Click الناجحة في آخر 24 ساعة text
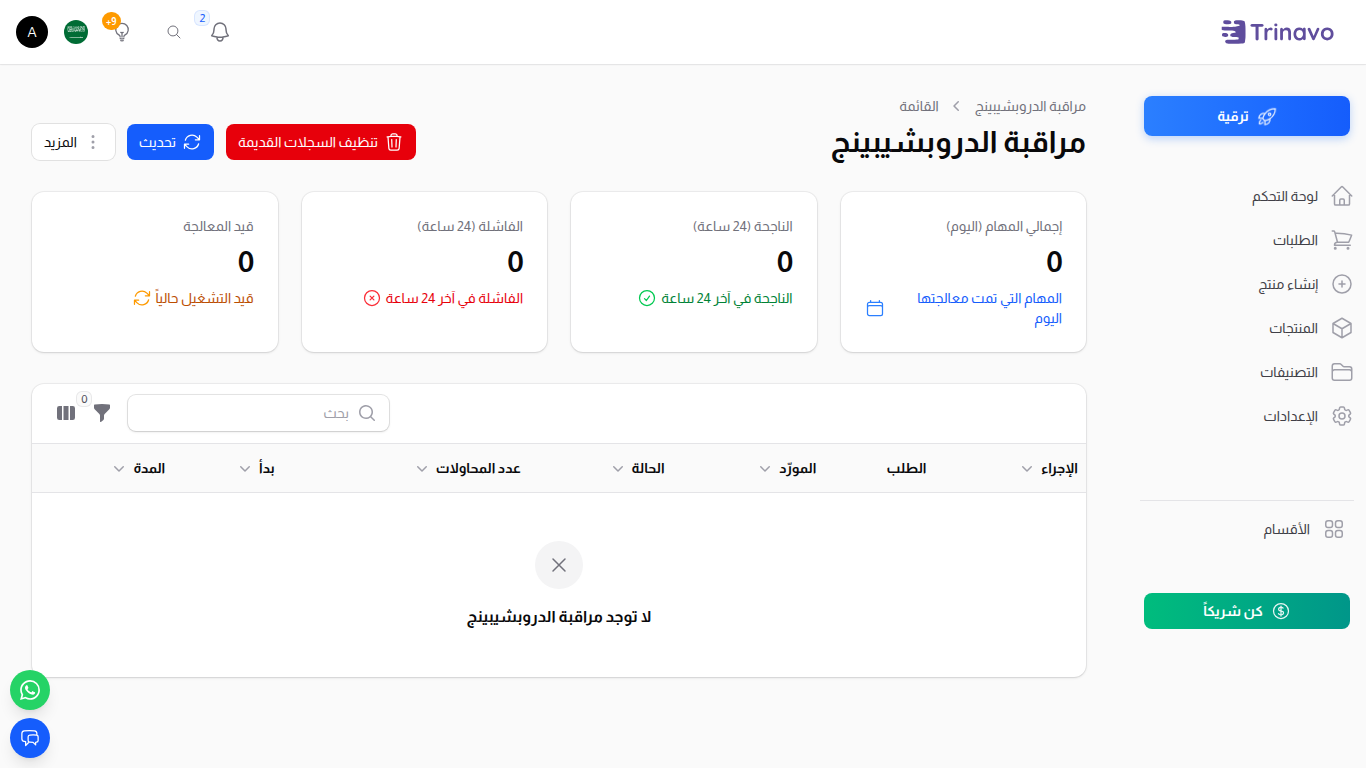This screenshot has height=768, width=1366. coord(727,298)
